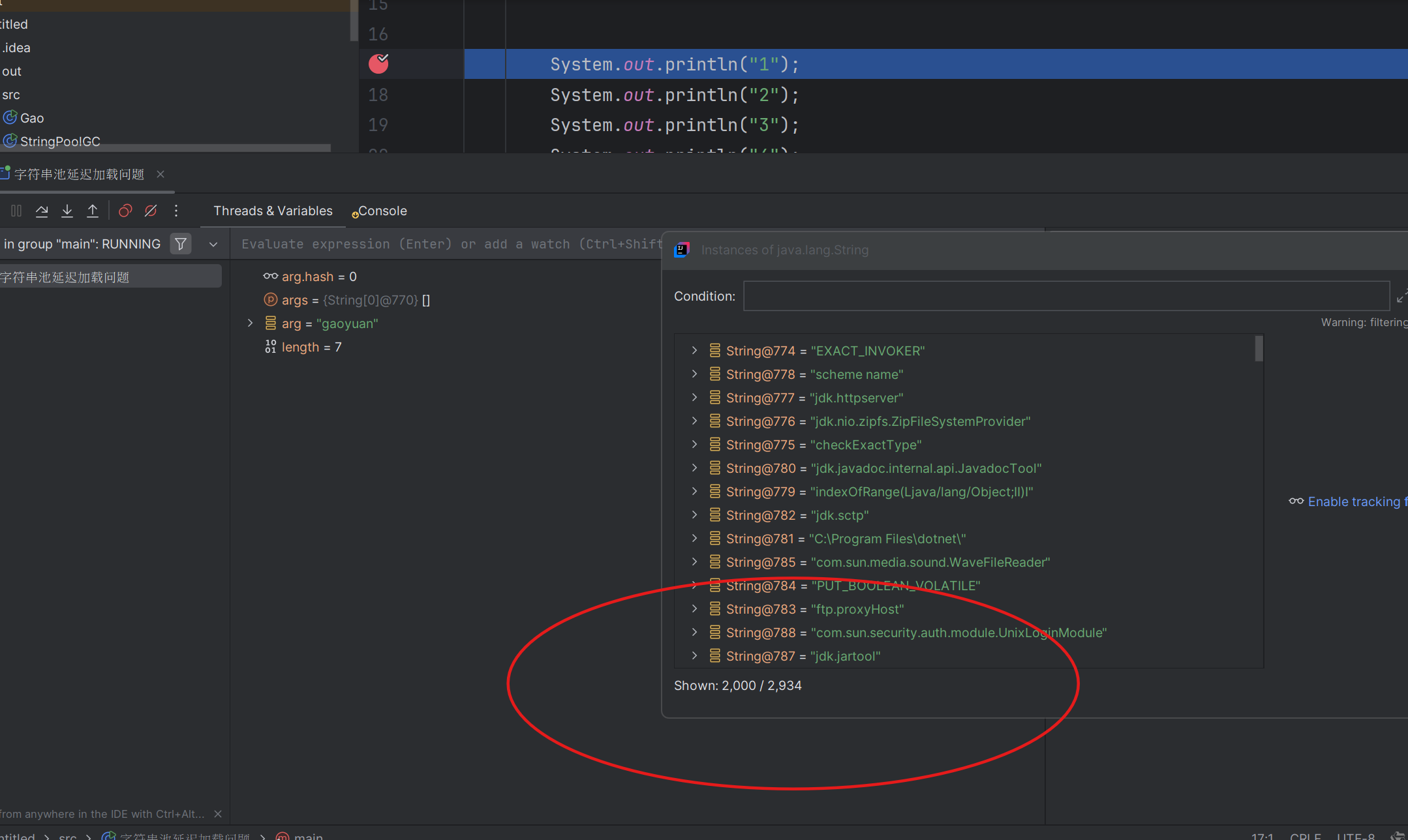The width and height of the screenshot is (1408, 840).
Task: Select the Threads & Variables tab
Action: point(273,211)
